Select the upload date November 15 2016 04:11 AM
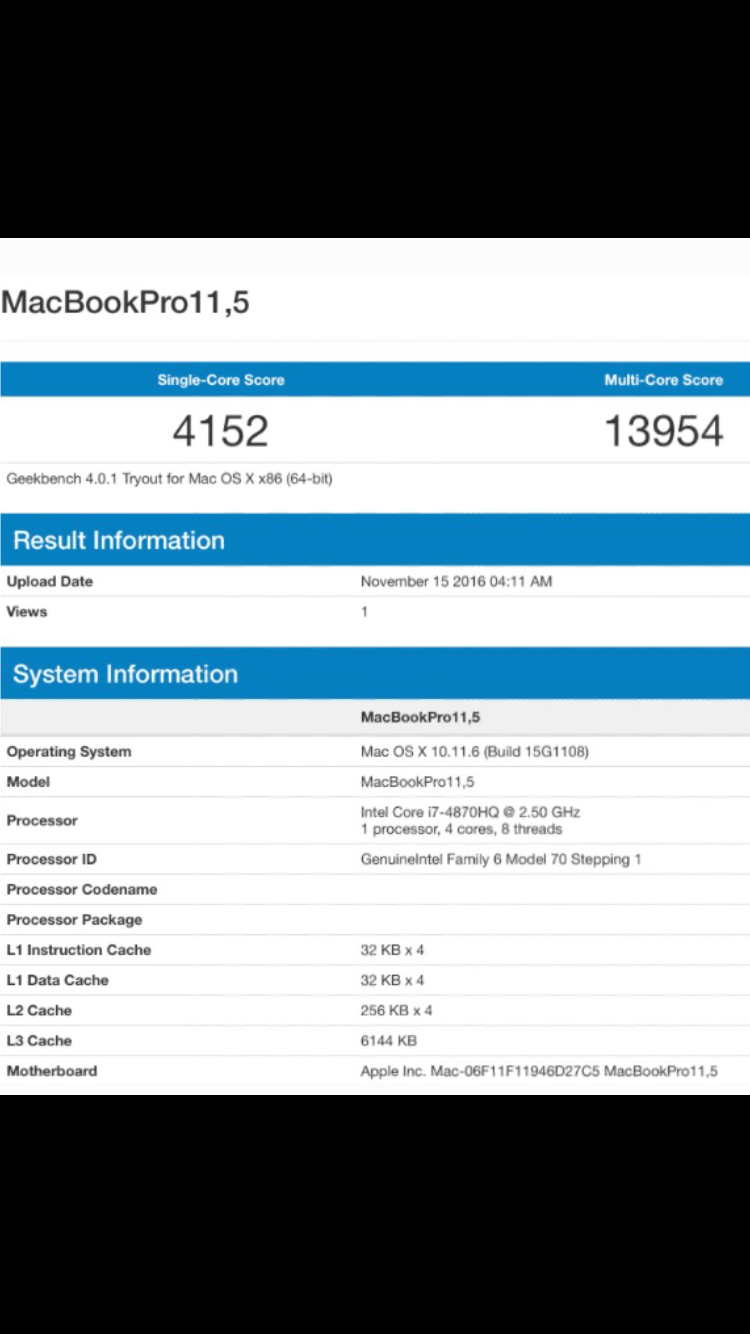The width and height of the screenshot is (750, 1334). [x=456, y=581]
